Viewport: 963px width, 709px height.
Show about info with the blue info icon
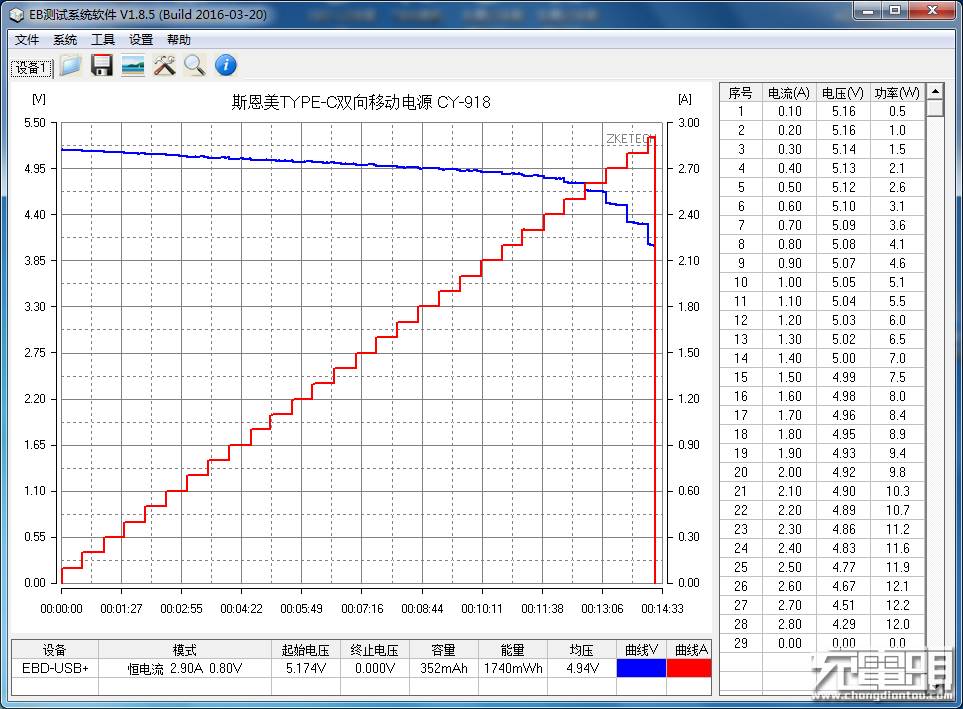(x=225, y=65)
